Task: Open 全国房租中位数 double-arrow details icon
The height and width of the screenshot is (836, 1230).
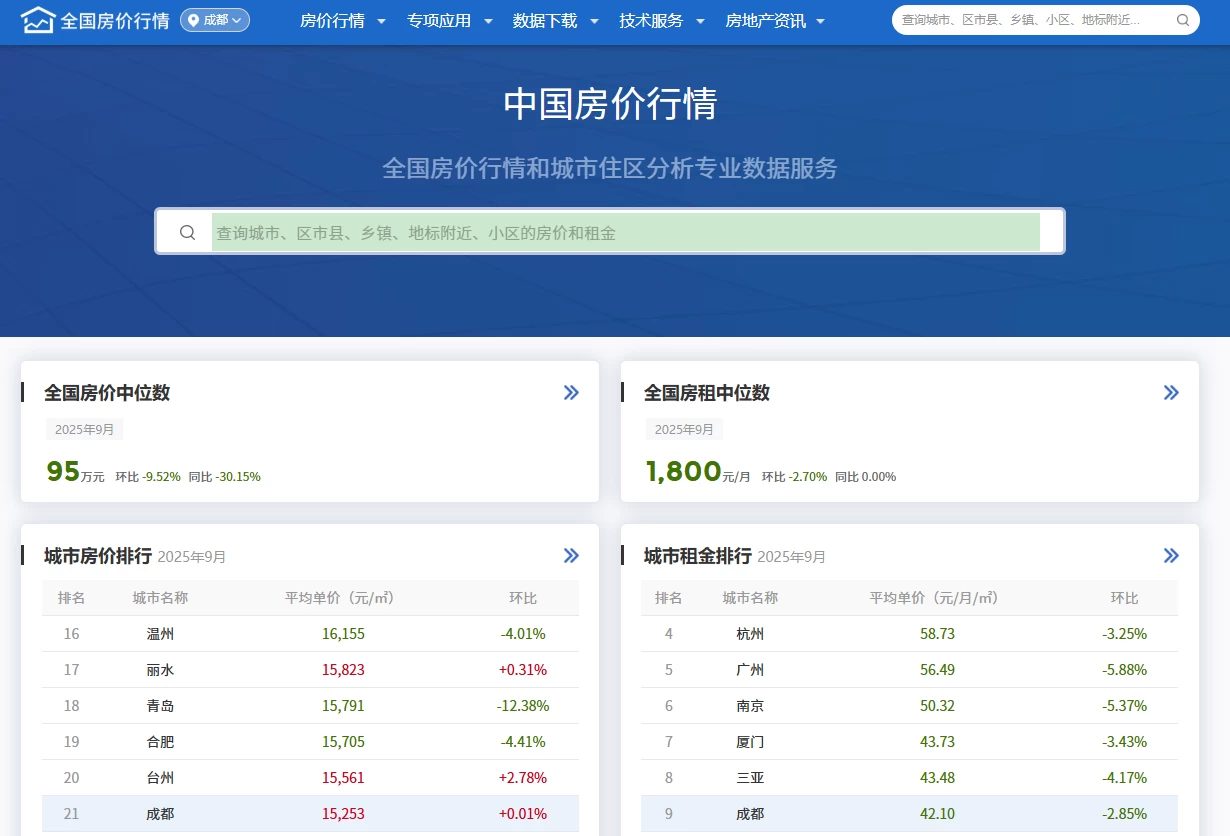Action: (x=1171, y=393)
